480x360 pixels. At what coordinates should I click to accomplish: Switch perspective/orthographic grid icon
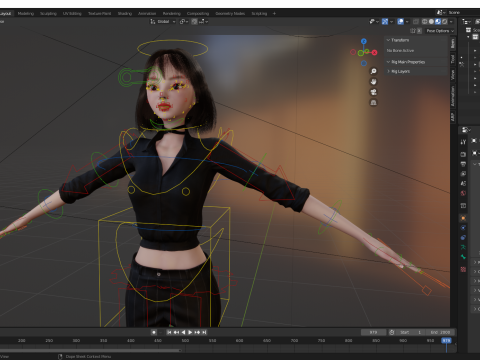[373, 103]
